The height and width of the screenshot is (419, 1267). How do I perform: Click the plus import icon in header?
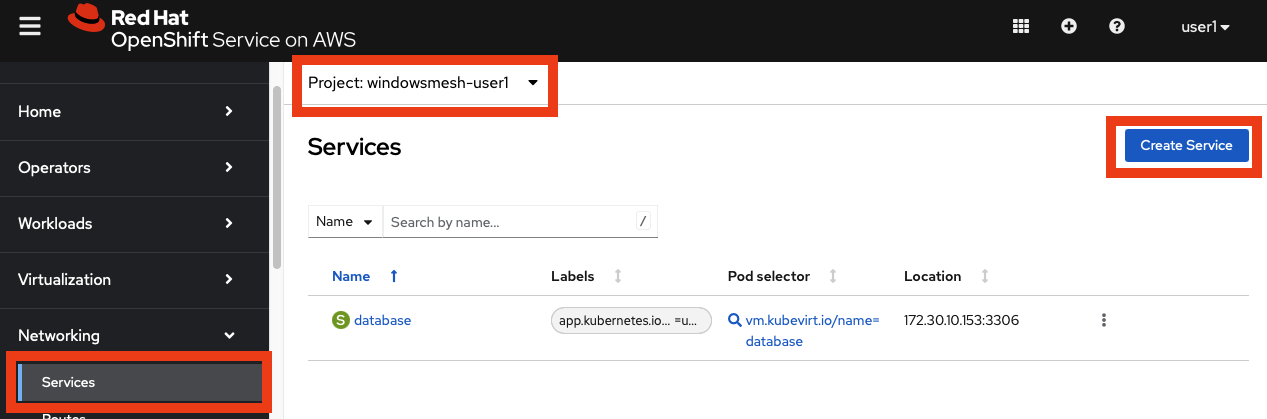click(x=1069, y=27)
